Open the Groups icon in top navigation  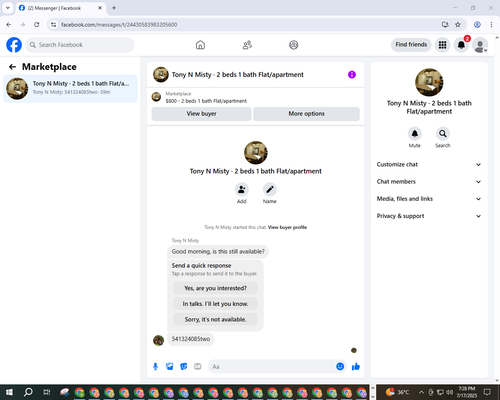(x=294, y=45)
